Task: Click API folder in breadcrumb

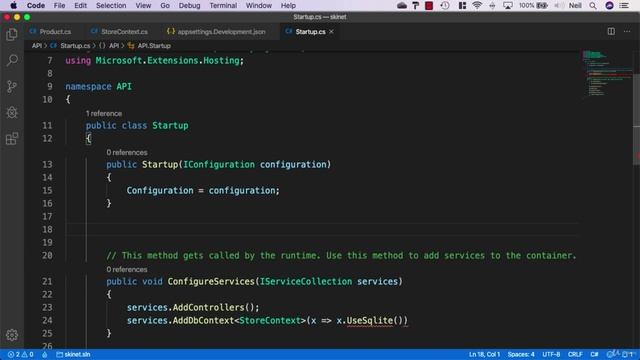Action: [x=37, y=46]
